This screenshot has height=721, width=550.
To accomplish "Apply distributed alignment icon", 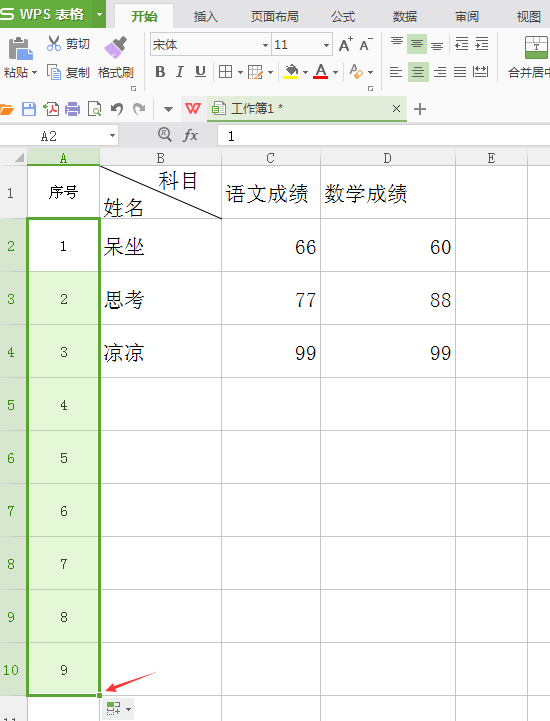I will [x=481, y=72].
